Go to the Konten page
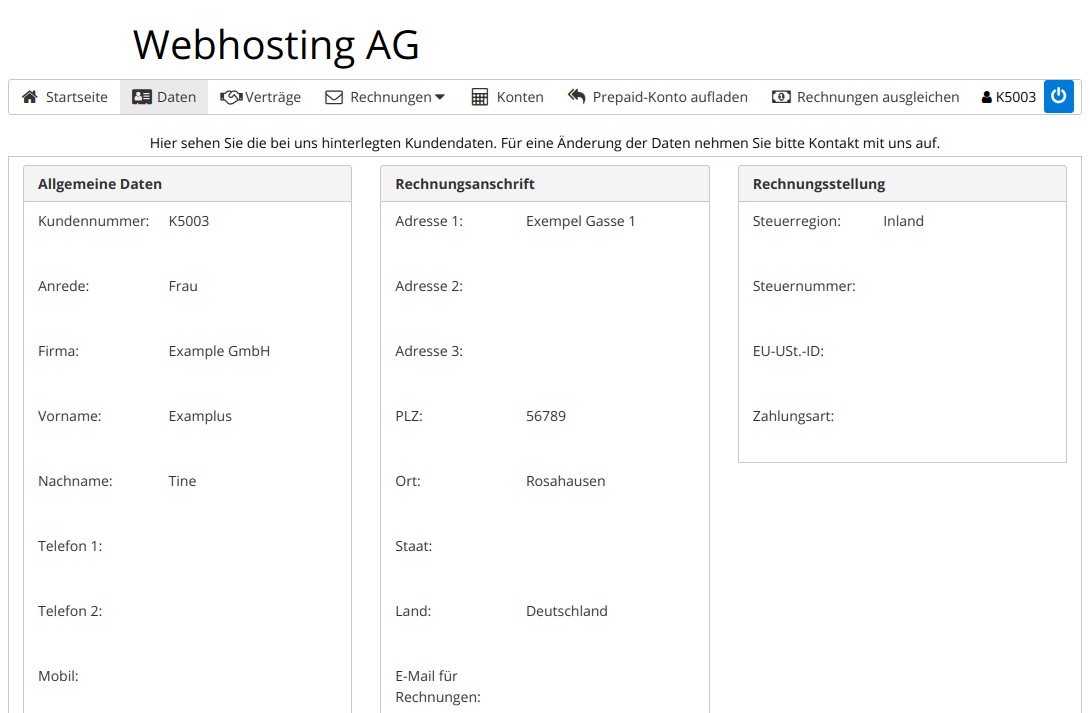This screenshot has width=1090, height=713. 520,97
